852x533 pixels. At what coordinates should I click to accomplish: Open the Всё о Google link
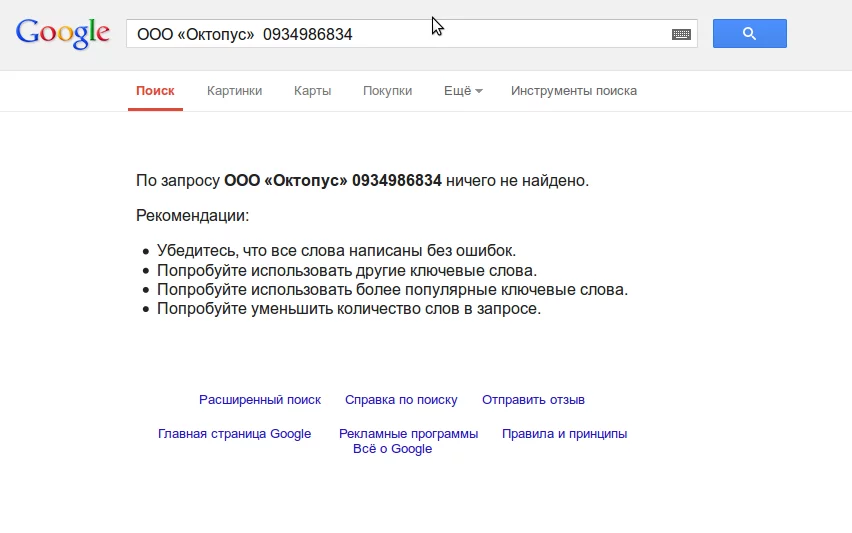tap(392, 449)
